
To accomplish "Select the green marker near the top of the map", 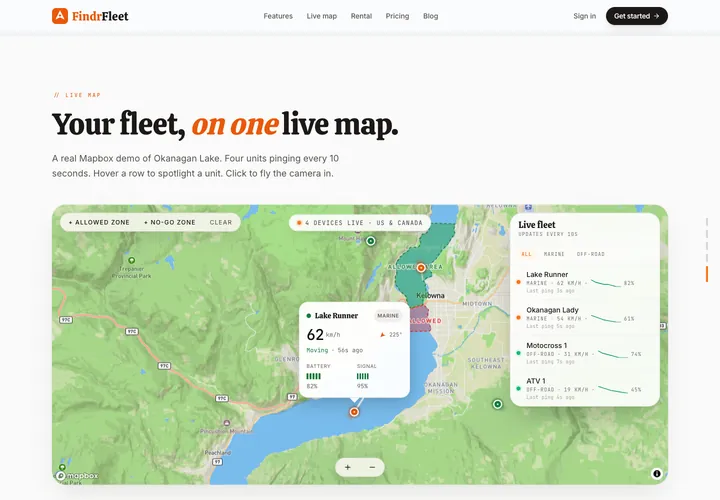I will click(371, 241).
